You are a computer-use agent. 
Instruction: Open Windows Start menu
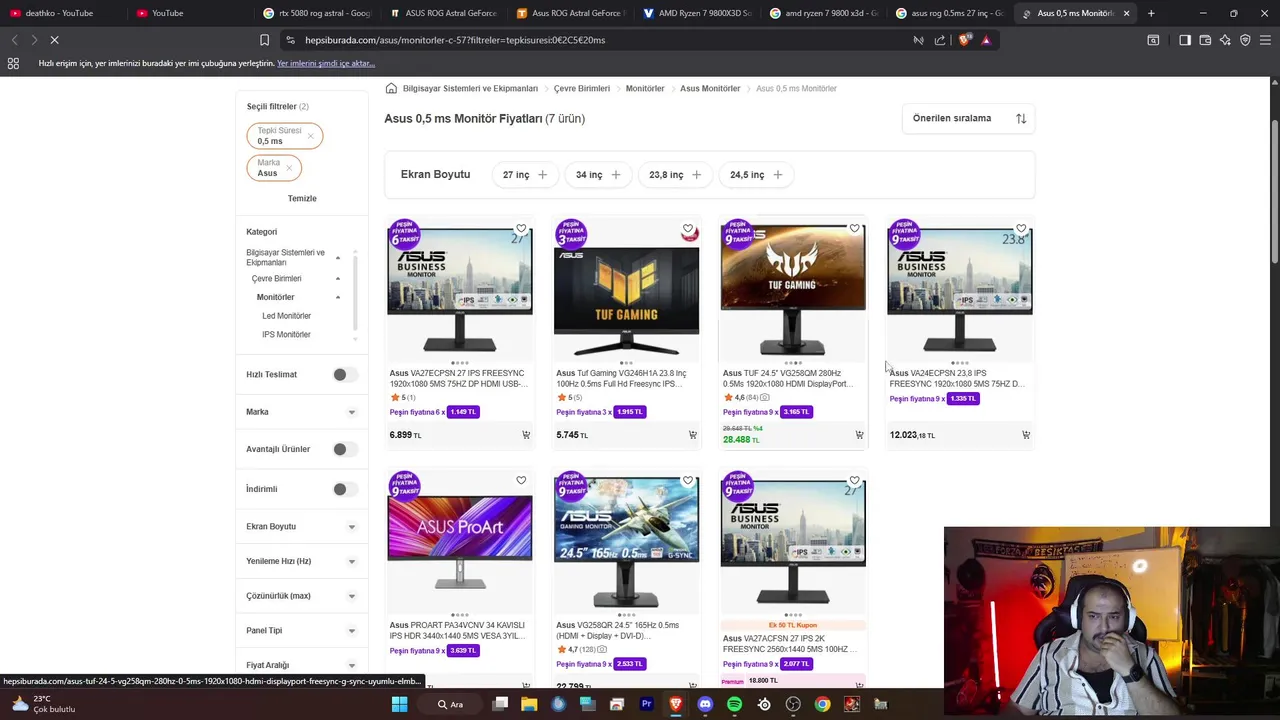coord(399,704)
